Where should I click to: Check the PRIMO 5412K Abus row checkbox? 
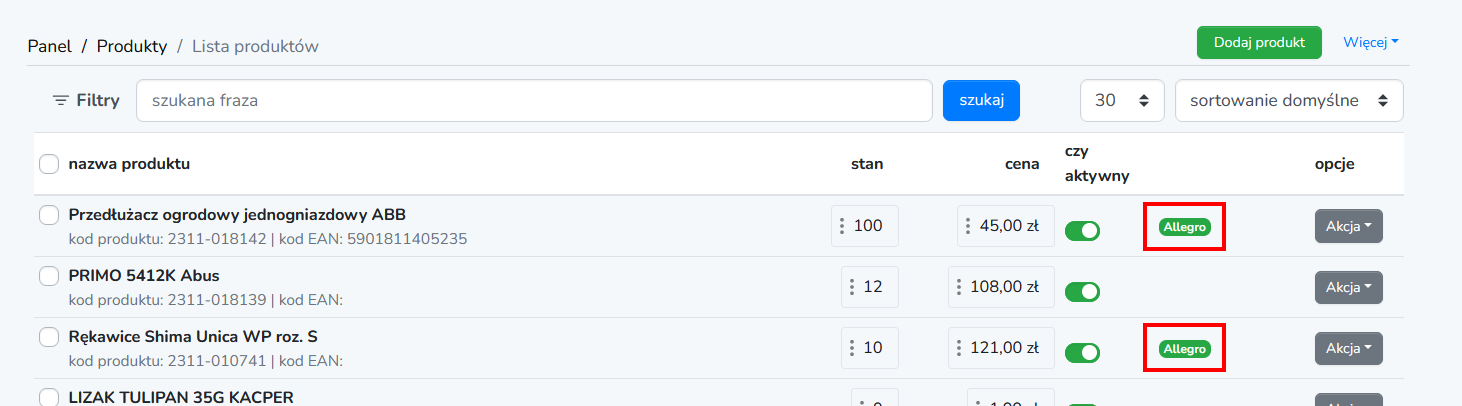[x=49, y=275]
